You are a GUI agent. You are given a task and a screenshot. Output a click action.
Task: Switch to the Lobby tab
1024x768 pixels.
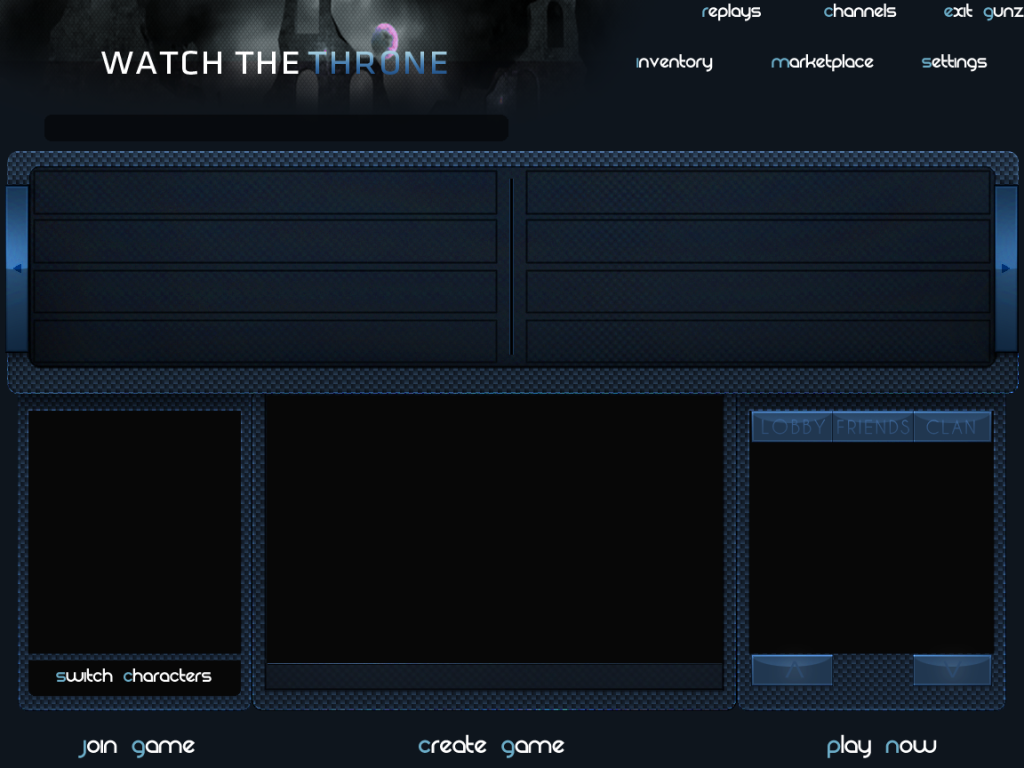tap(792, 427)
